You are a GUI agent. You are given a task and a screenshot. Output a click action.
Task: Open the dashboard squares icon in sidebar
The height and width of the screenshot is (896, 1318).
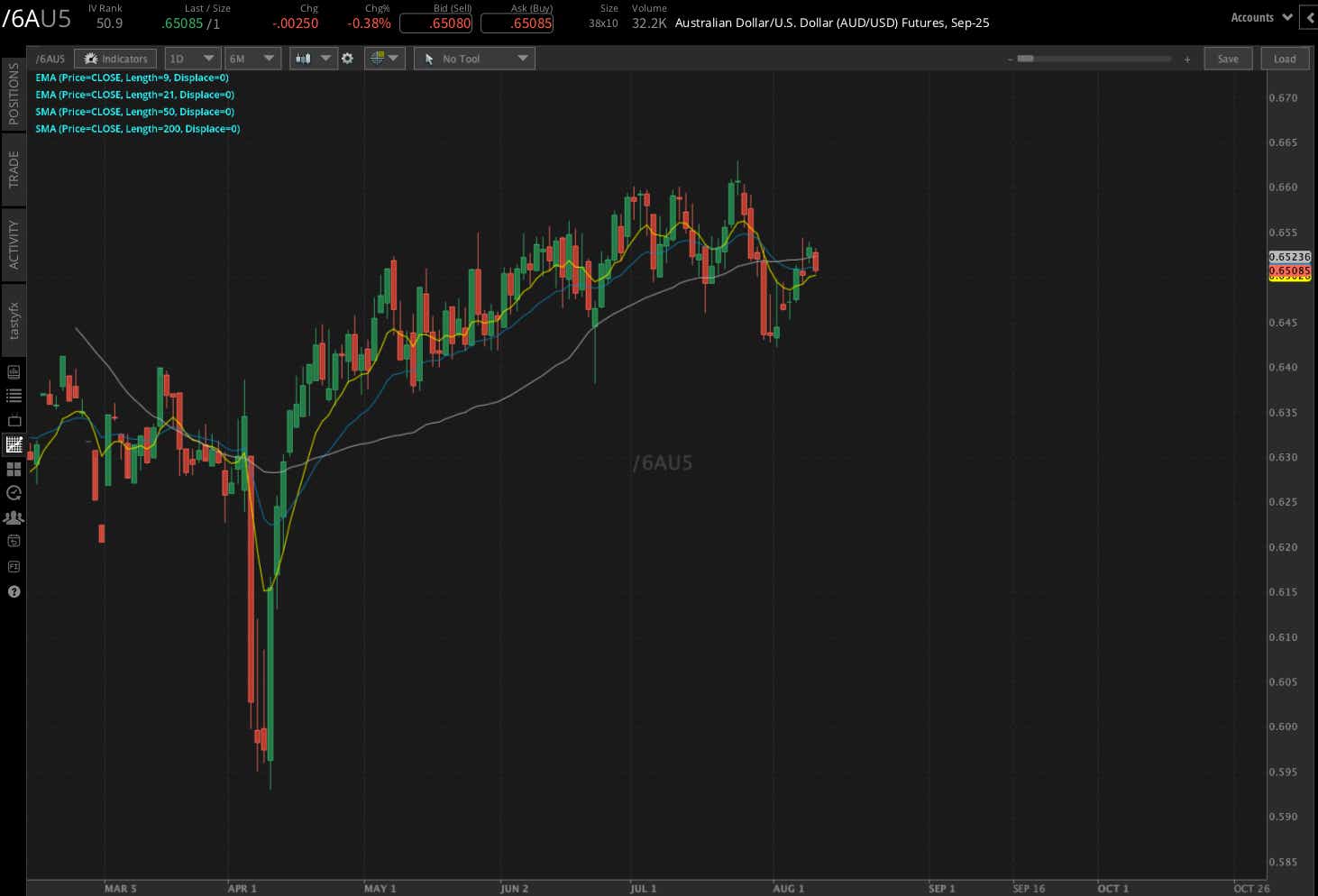point(14,469)
